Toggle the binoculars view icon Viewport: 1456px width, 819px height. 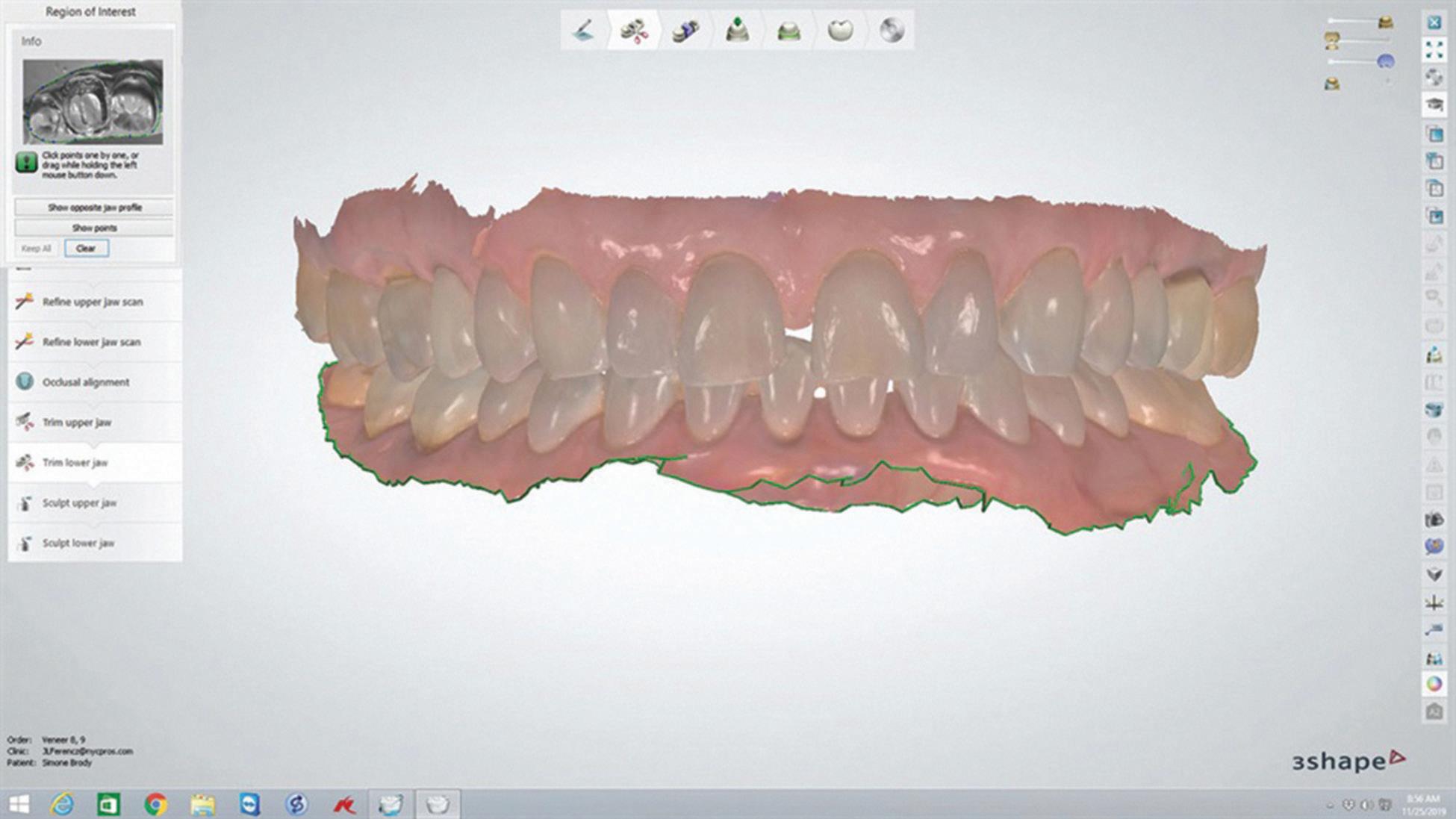click(1434, 658)
